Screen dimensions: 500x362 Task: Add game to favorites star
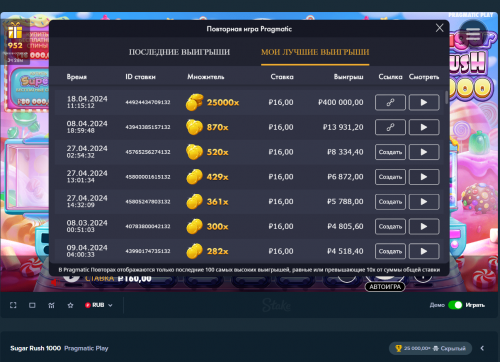click(70, 305)
